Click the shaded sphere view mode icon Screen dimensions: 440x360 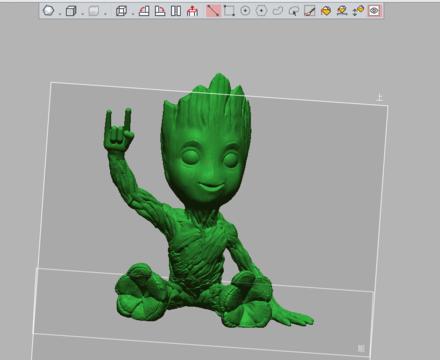(x=49, y=11)
